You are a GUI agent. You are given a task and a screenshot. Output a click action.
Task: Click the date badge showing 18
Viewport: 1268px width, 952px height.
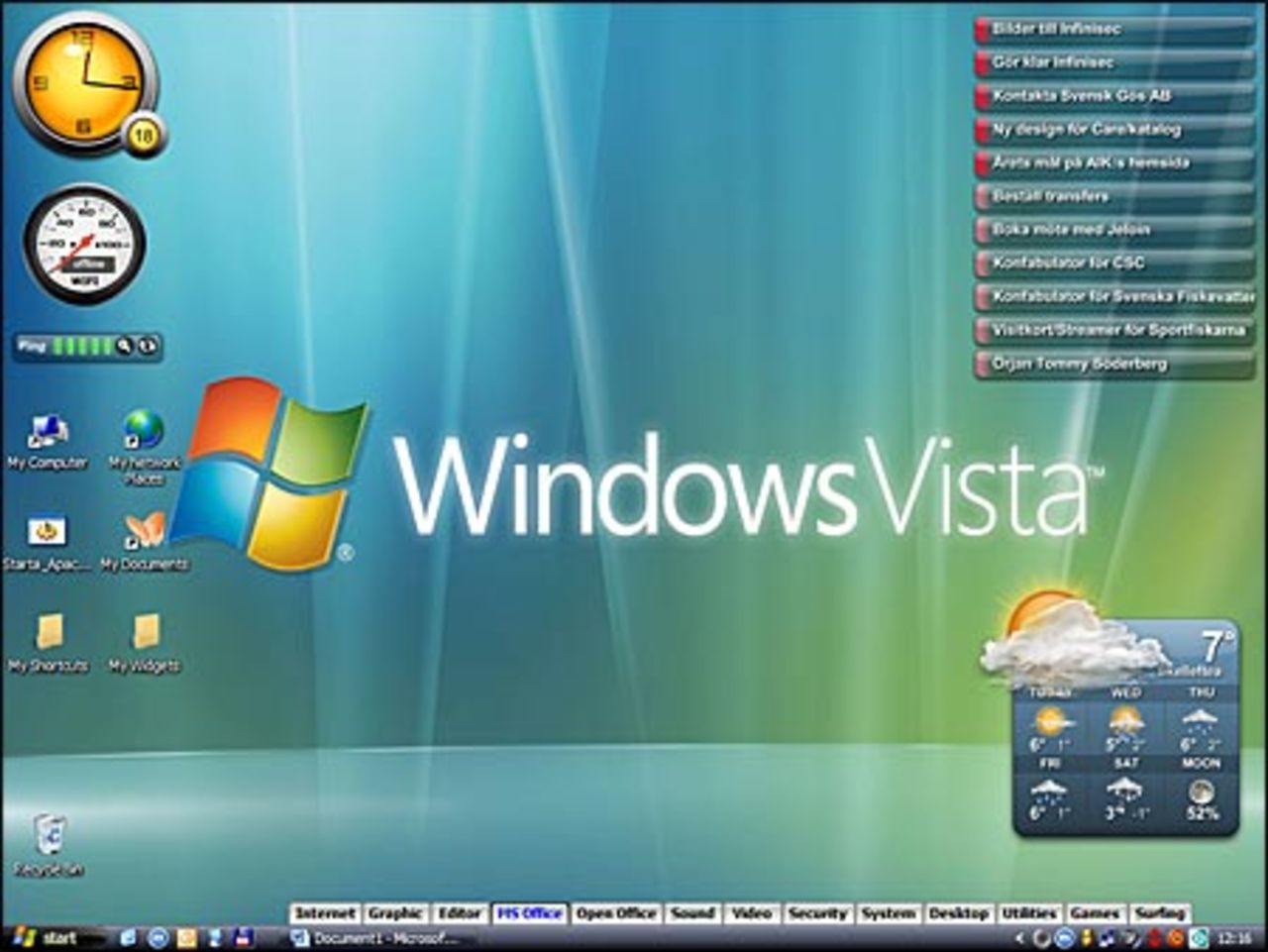click(x=145, y=135)
